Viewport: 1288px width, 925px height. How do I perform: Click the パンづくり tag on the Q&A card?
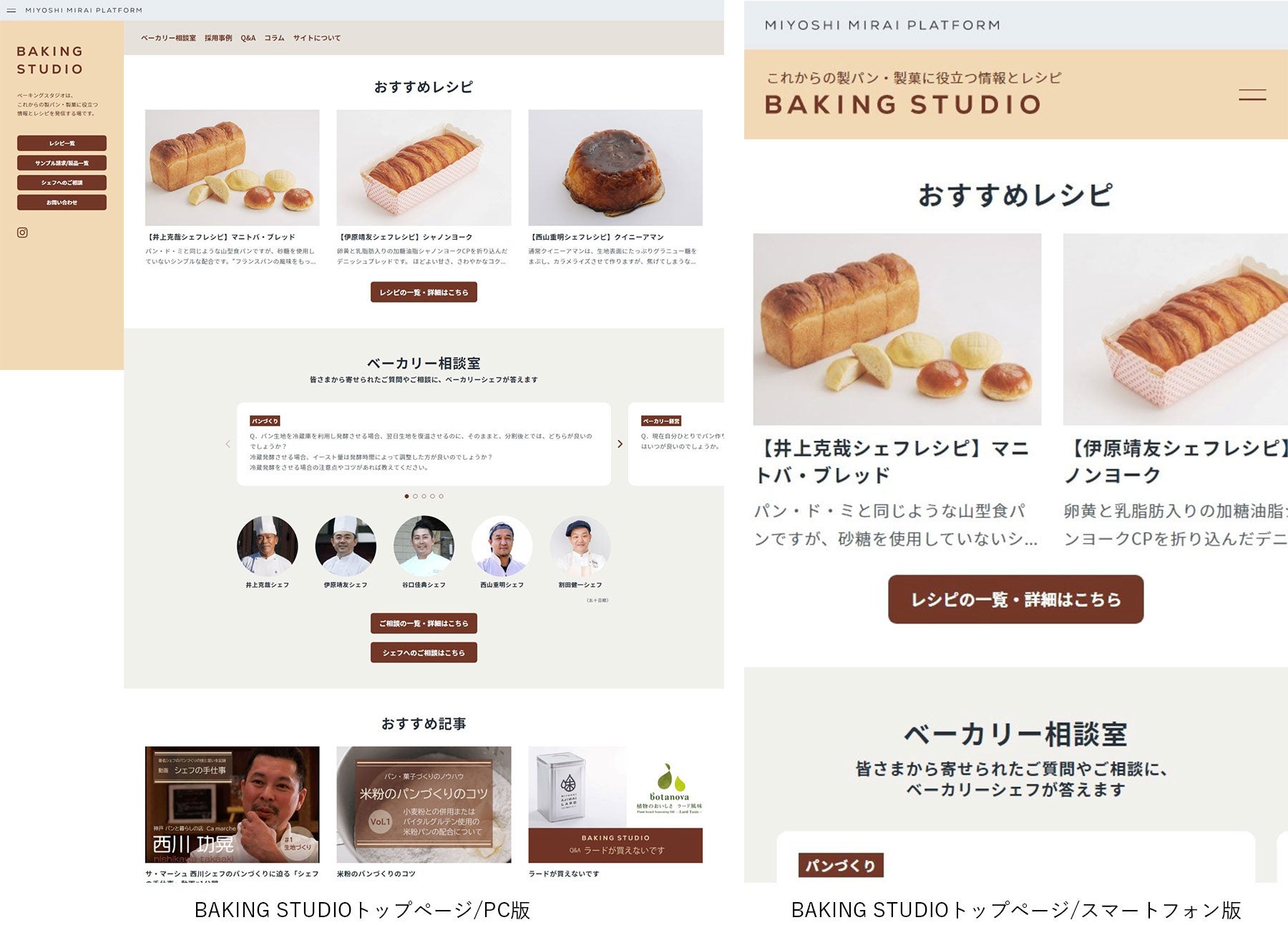point(265,421)
